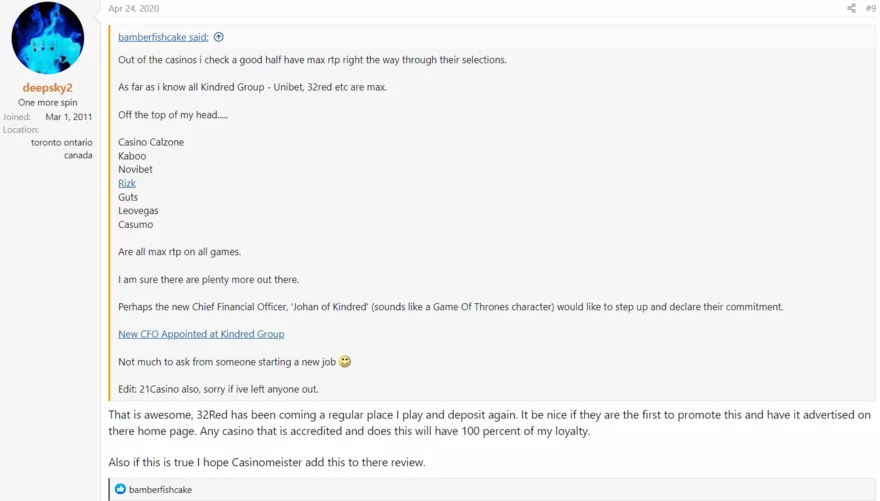880x501 pixels.
Task: Open the deepsky2 username profile link
Action: (47, 88)
